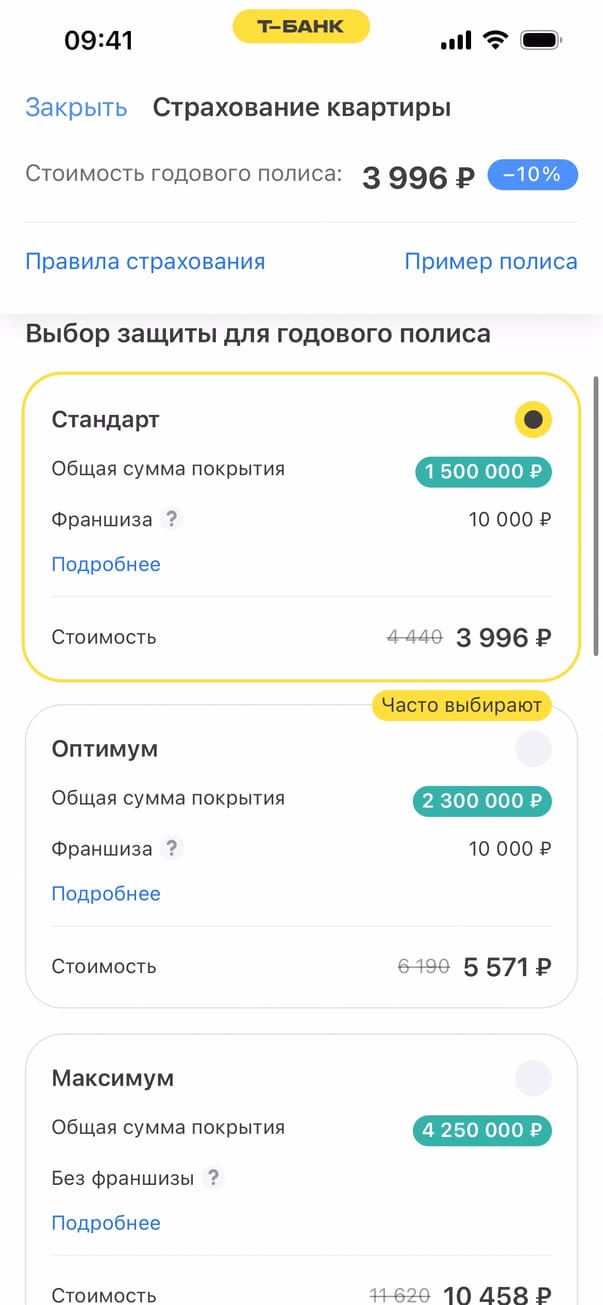Tap the help icon beside Франшиза in Стандарт
Viewport: 603px width, 1305px height.
pos(172,520)
